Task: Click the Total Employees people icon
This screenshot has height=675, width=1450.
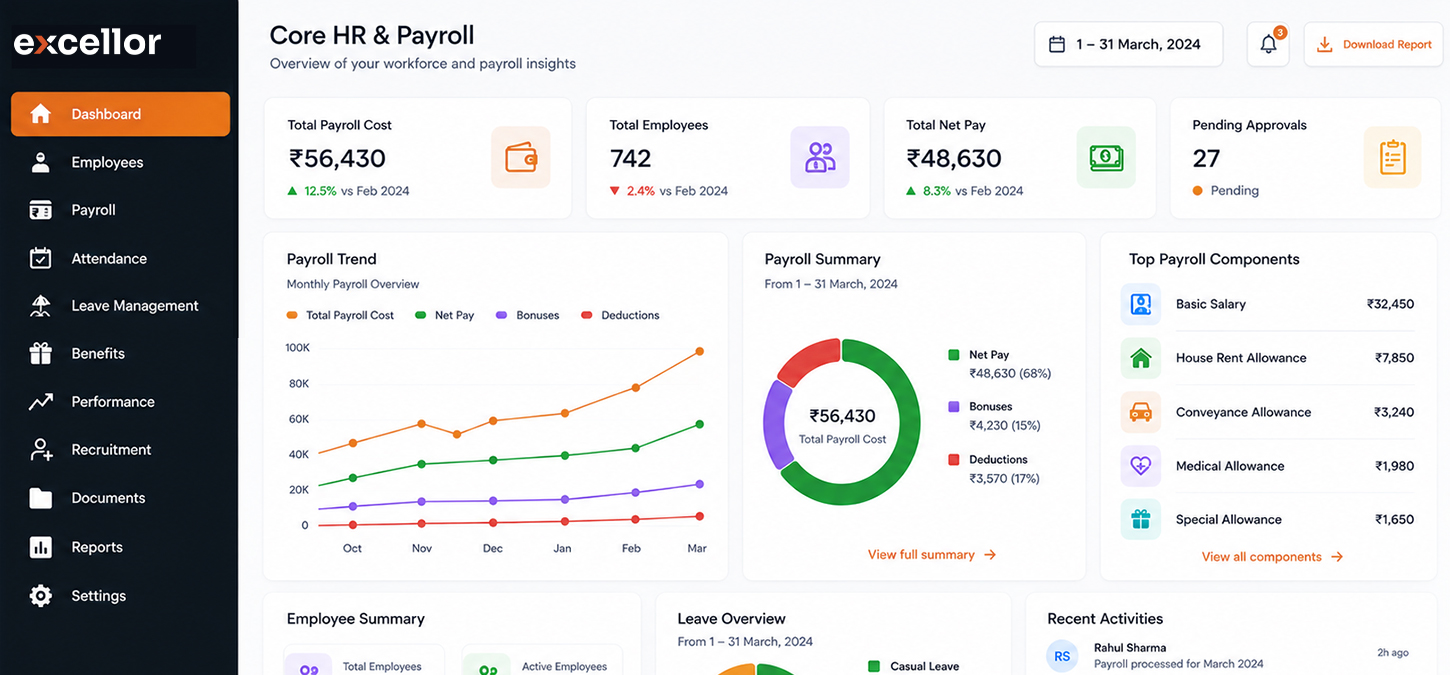Action: click(820, 157)
